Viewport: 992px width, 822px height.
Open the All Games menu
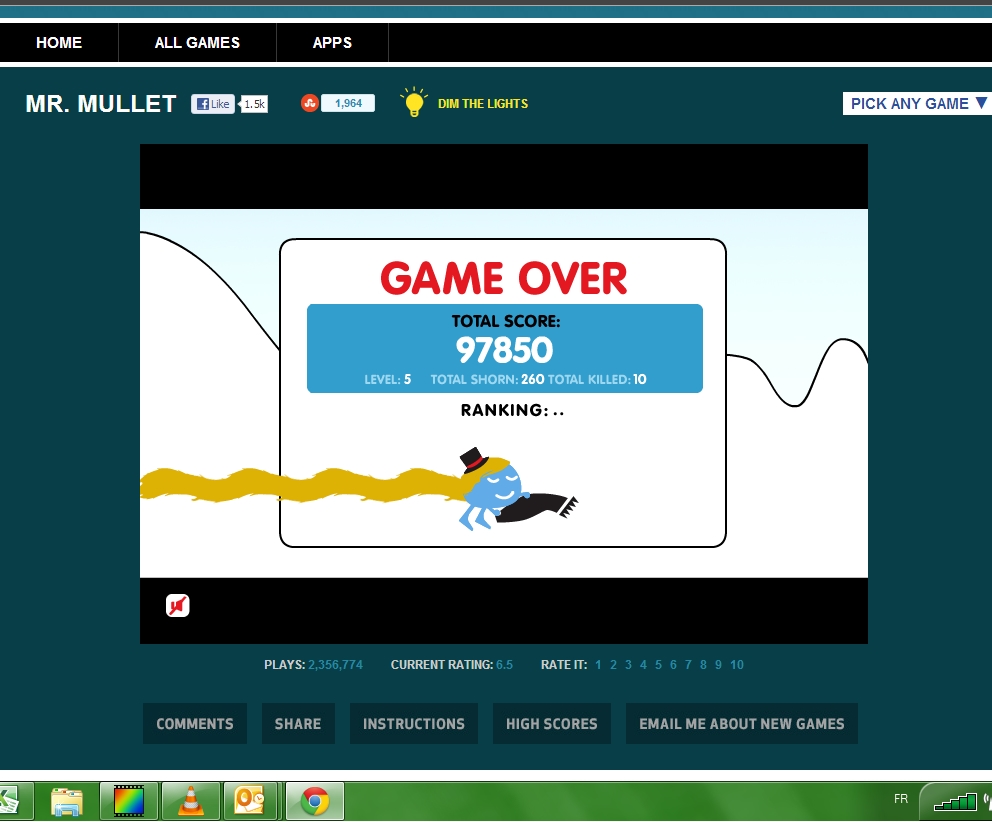pos(197,43)
